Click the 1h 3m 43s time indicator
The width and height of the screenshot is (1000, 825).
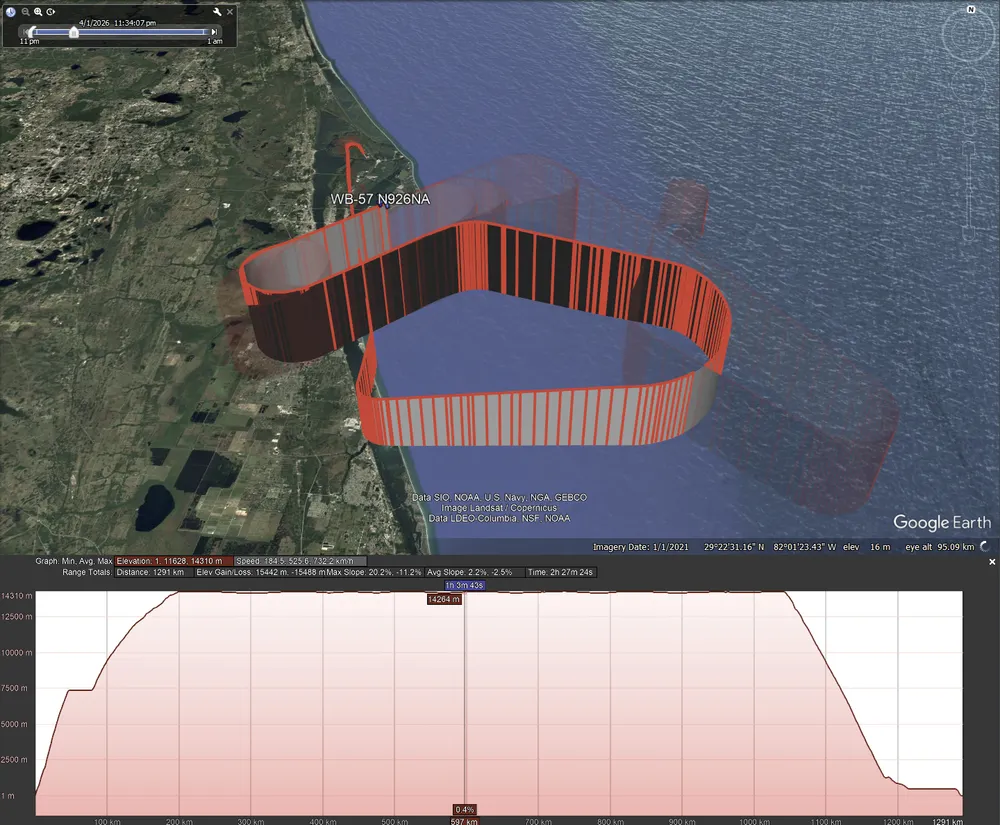point(464,585)
